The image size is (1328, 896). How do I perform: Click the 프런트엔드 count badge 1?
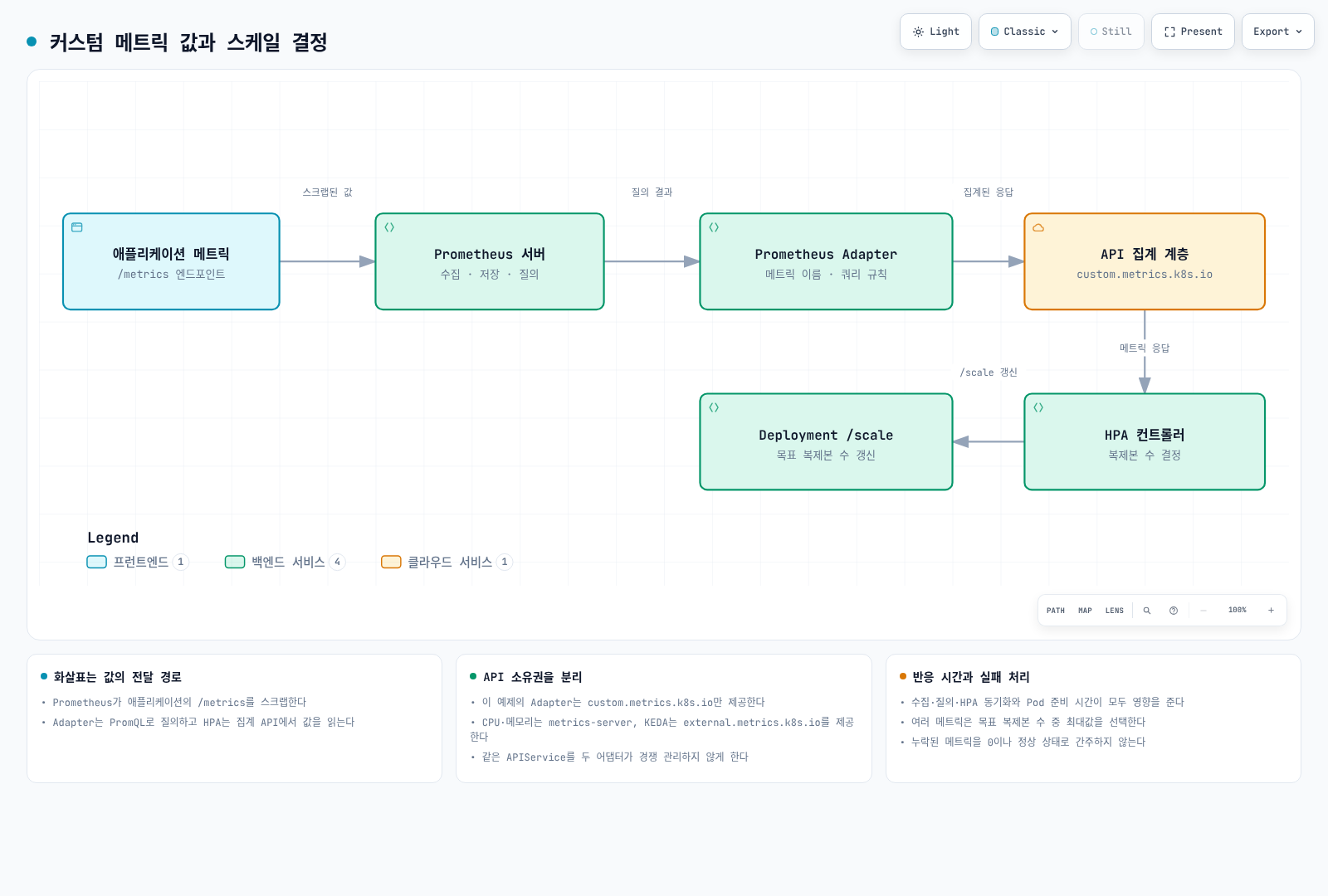181,562
